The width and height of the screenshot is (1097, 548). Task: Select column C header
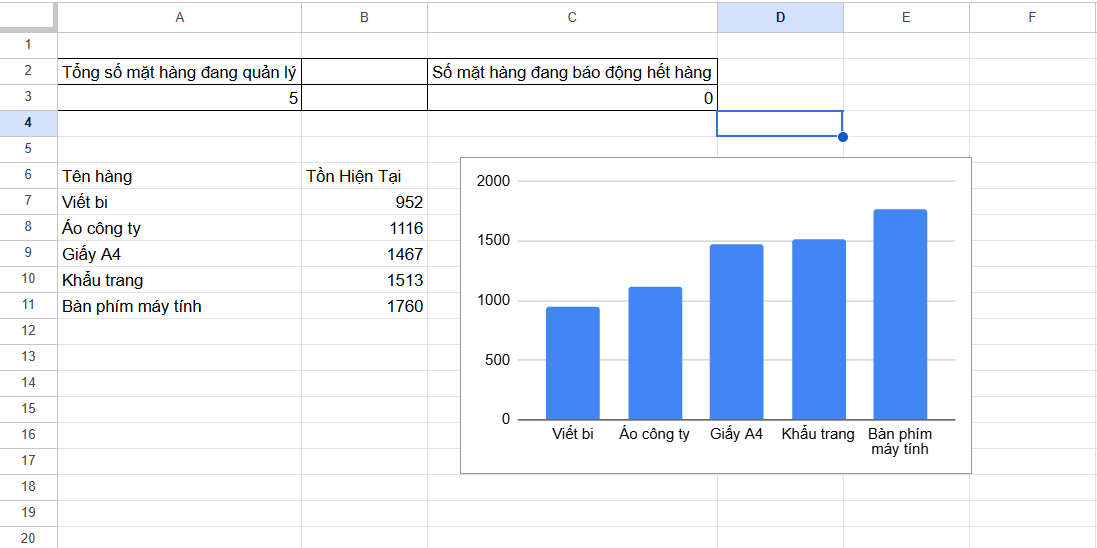572,17
